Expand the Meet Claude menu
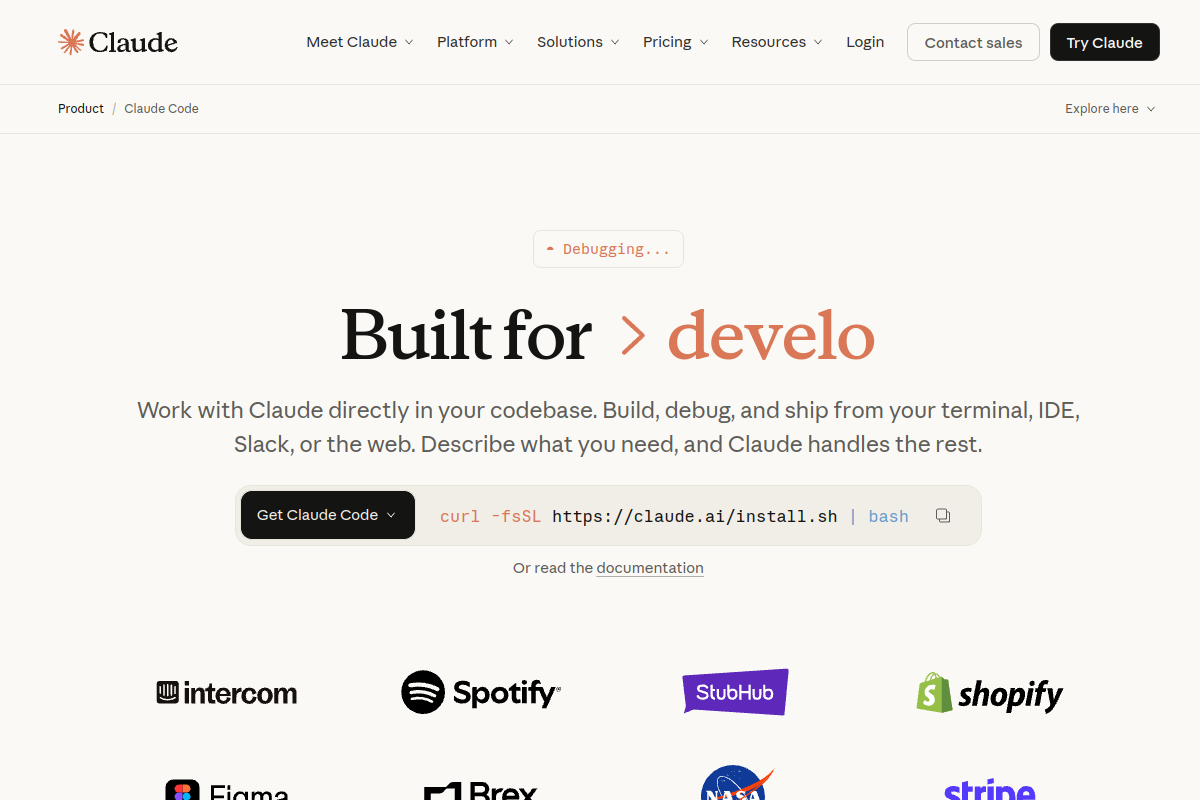This screenshot has width=1200, height=800. [x=360, y=42]
